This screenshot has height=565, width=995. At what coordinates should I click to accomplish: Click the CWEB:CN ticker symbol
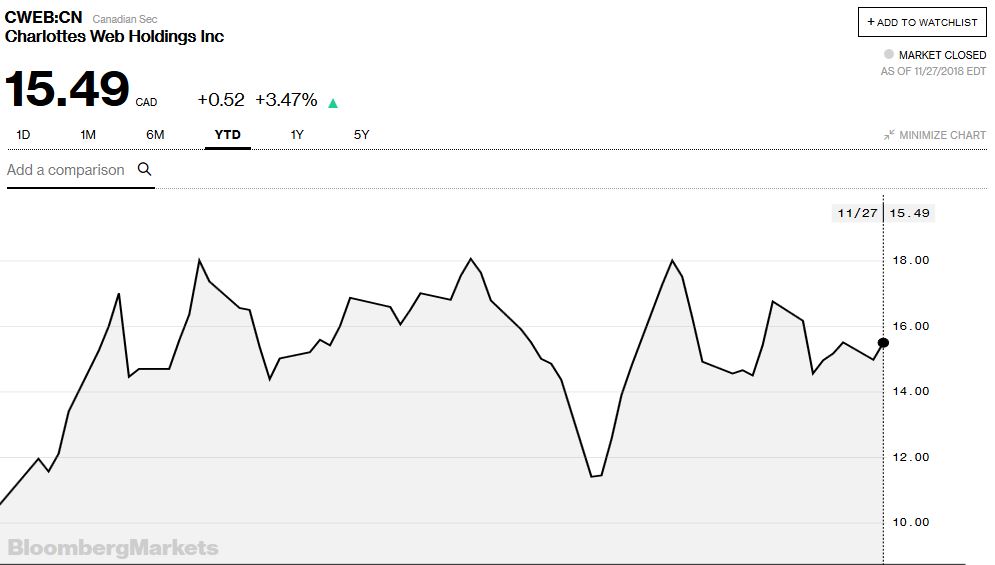[43, 17]
